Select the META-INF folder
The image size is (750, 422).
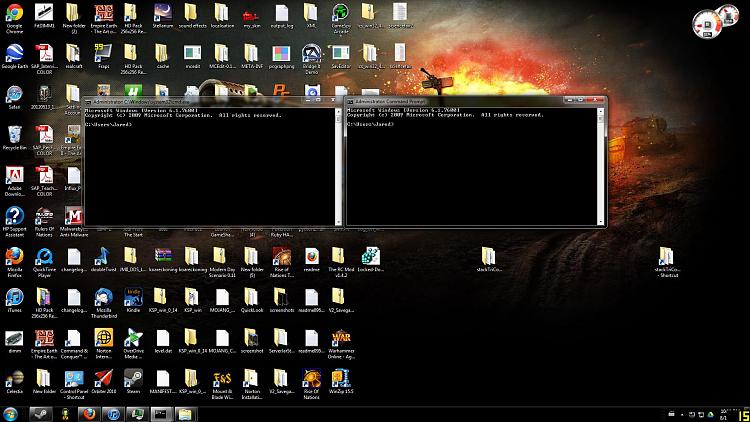tap(252, 56)
